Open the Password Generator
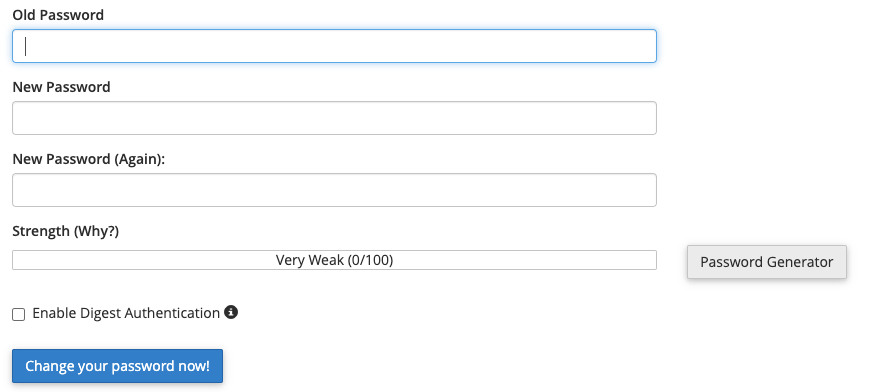870x392 pixels. [767, 262]
